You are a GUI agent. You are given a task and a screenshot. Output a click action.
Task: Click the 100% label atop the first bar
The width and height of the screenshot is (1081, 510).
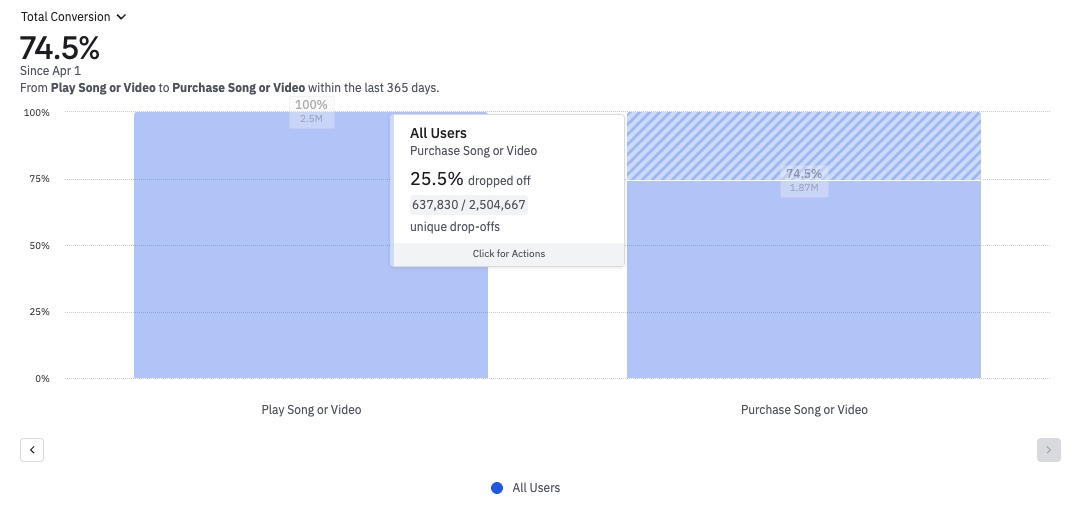click(311, 105)
